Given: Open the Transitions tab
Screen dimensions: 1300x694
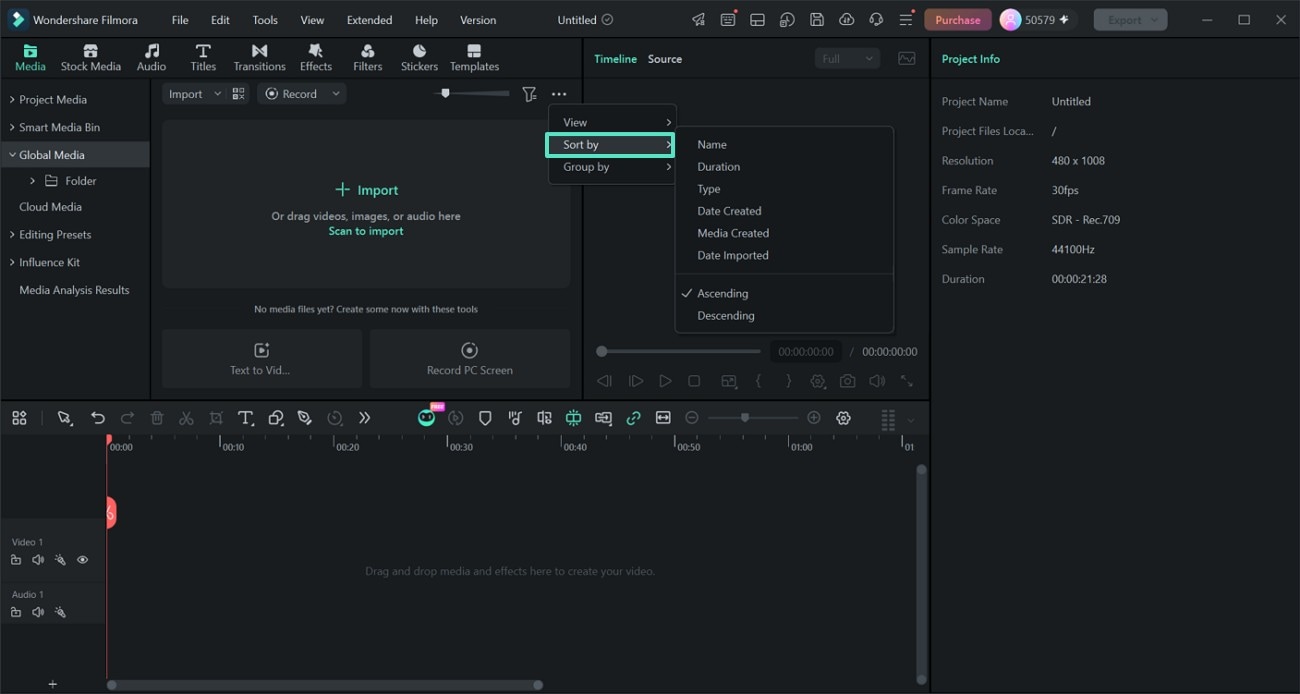Looking at the screenshot, I should (x=259, y=58).
